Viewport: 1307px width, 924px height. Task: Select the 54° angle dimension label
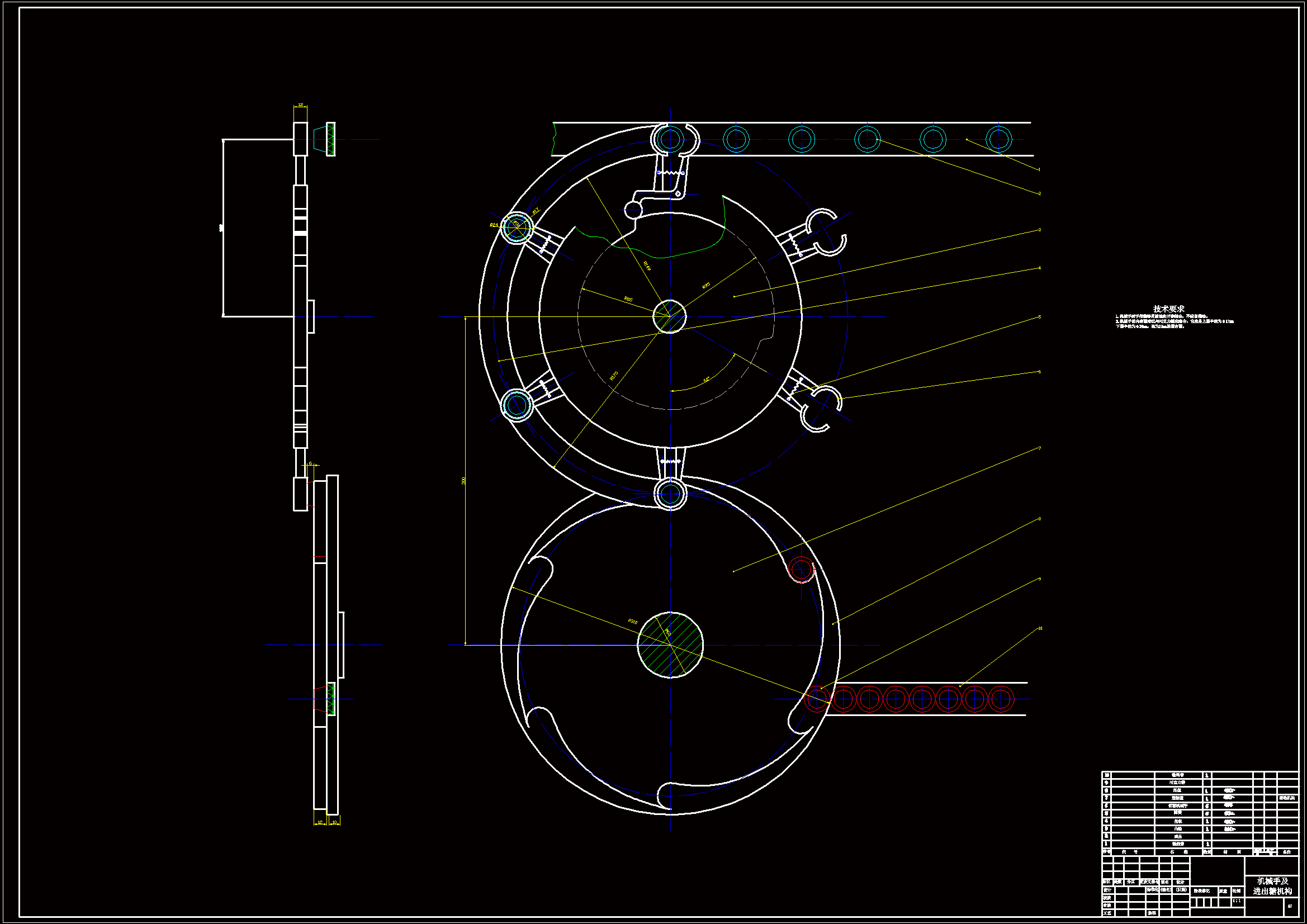[707, 380]
